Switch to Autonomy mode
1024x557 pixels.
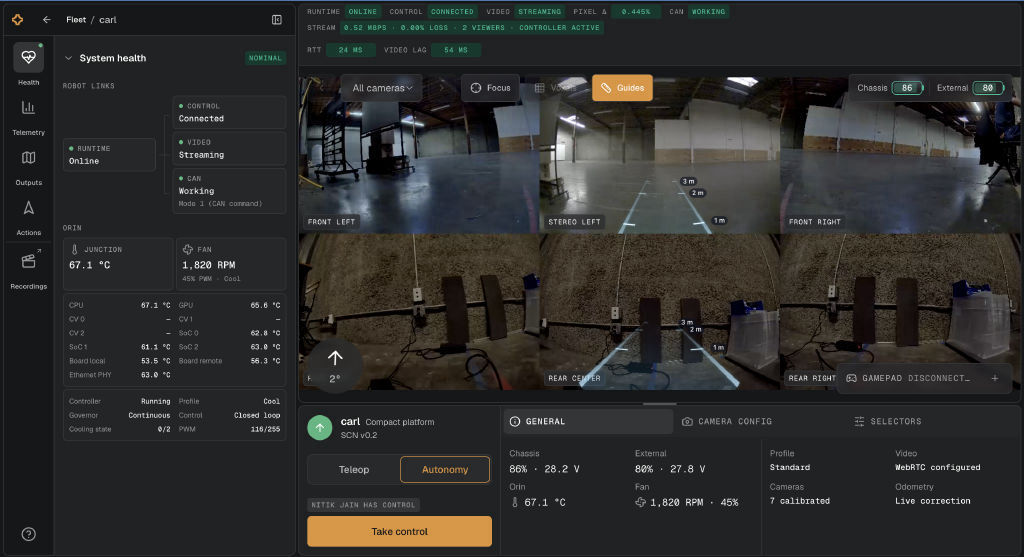pyautogui.click(x=445, y=469)
